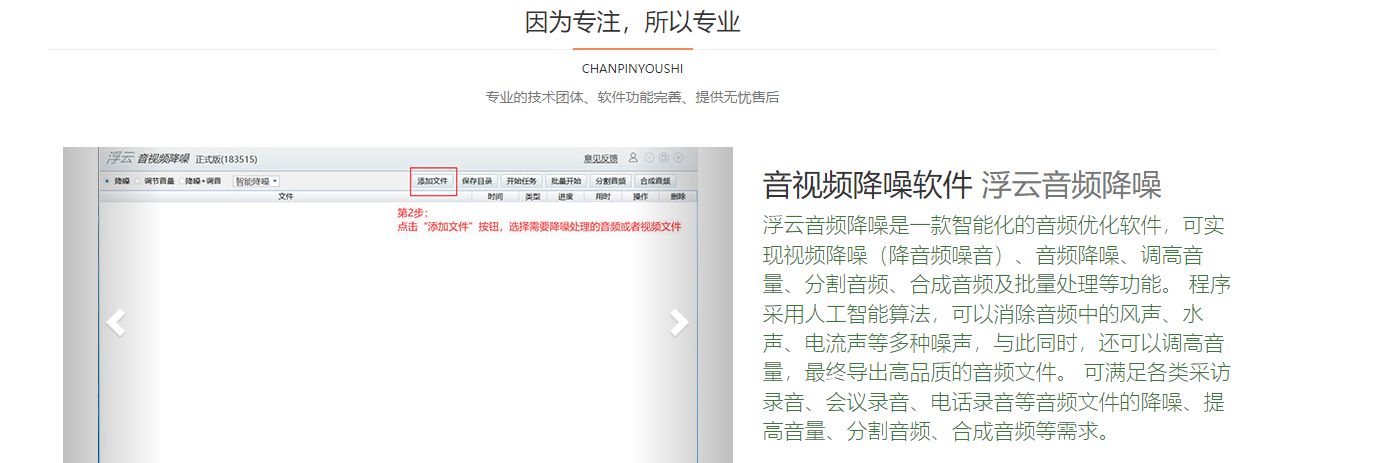Click the 文件 column header
The height and width of the screenshot is (463, 1385).
tap(286, 196)
